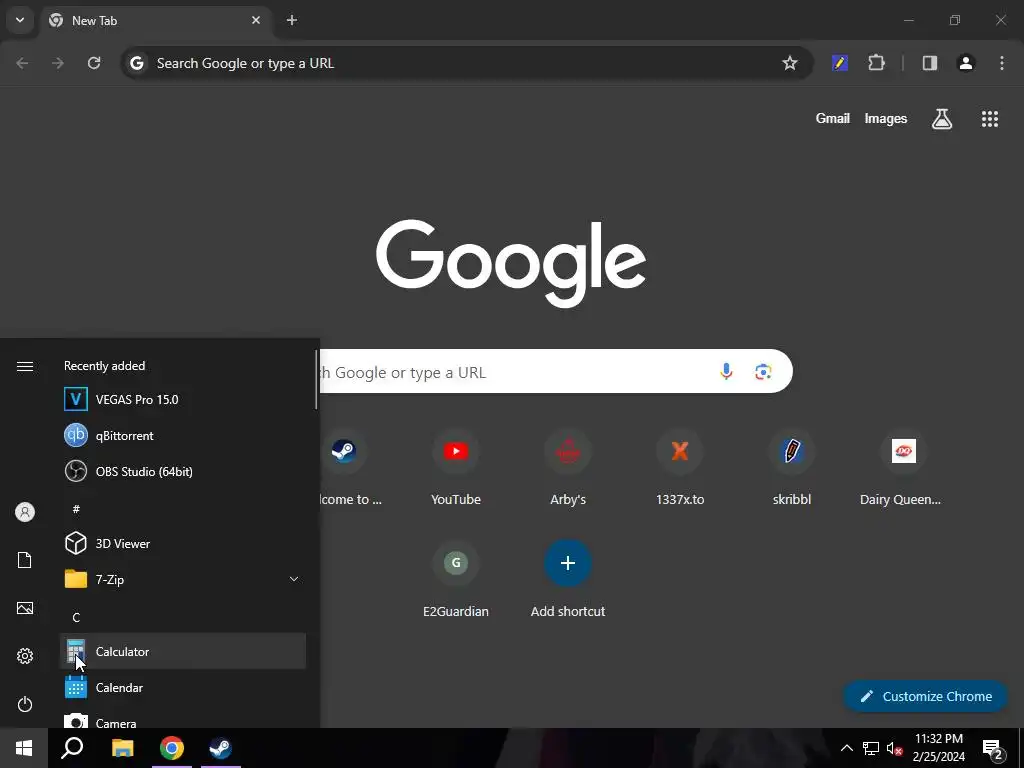Open Calculator from Start menu
The image size is (1024, 768).
point(183,651)
